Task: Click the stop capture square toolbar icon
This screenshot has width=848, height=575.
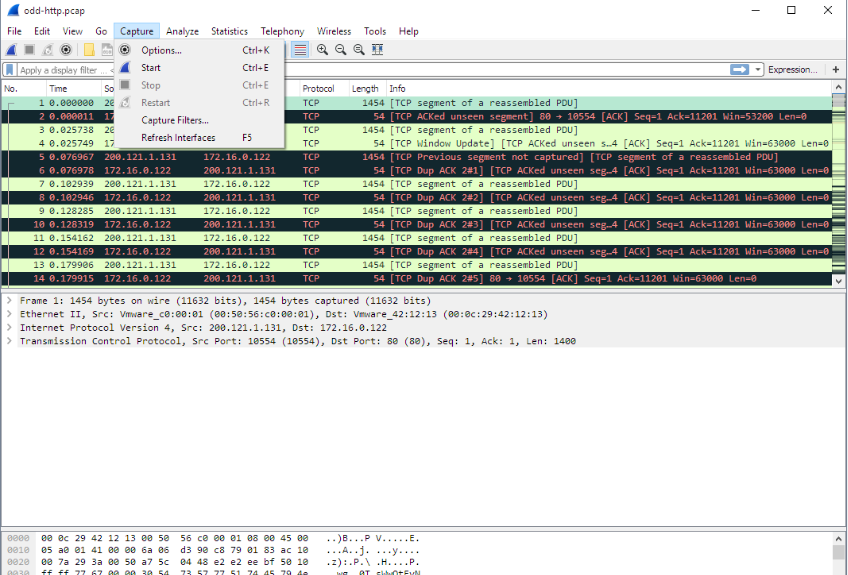Action: tap(30, 50)
